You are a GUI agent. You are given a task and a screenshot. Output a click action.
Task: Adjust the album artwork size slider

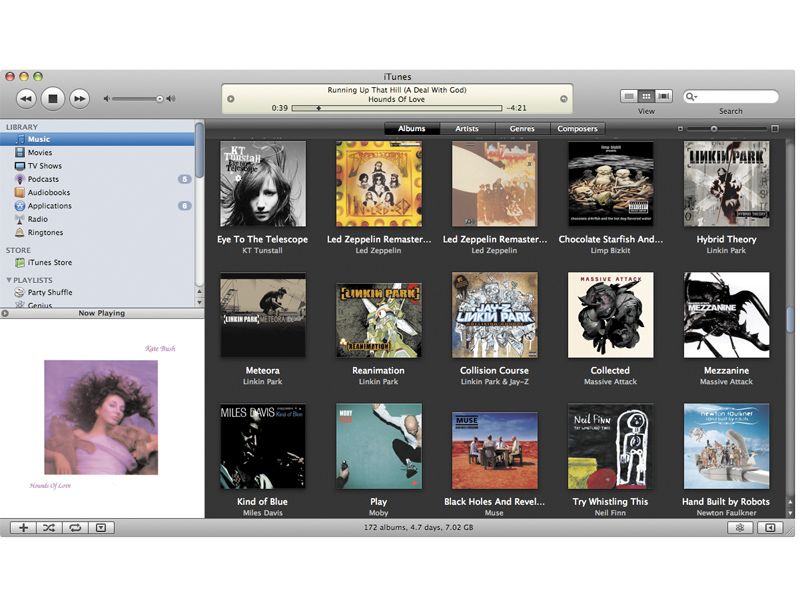click(714, 129)
